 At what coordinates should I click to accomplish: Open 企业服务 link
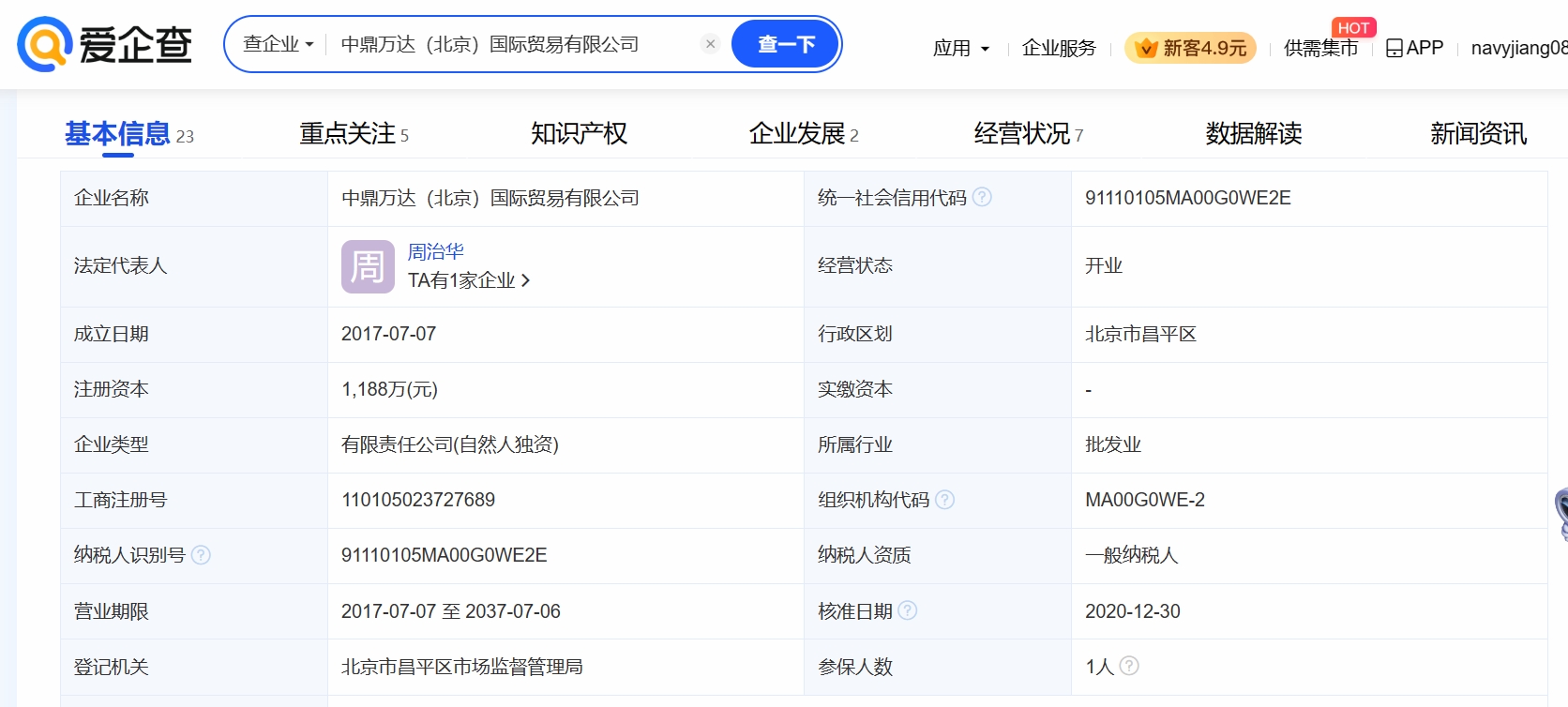1059,48
